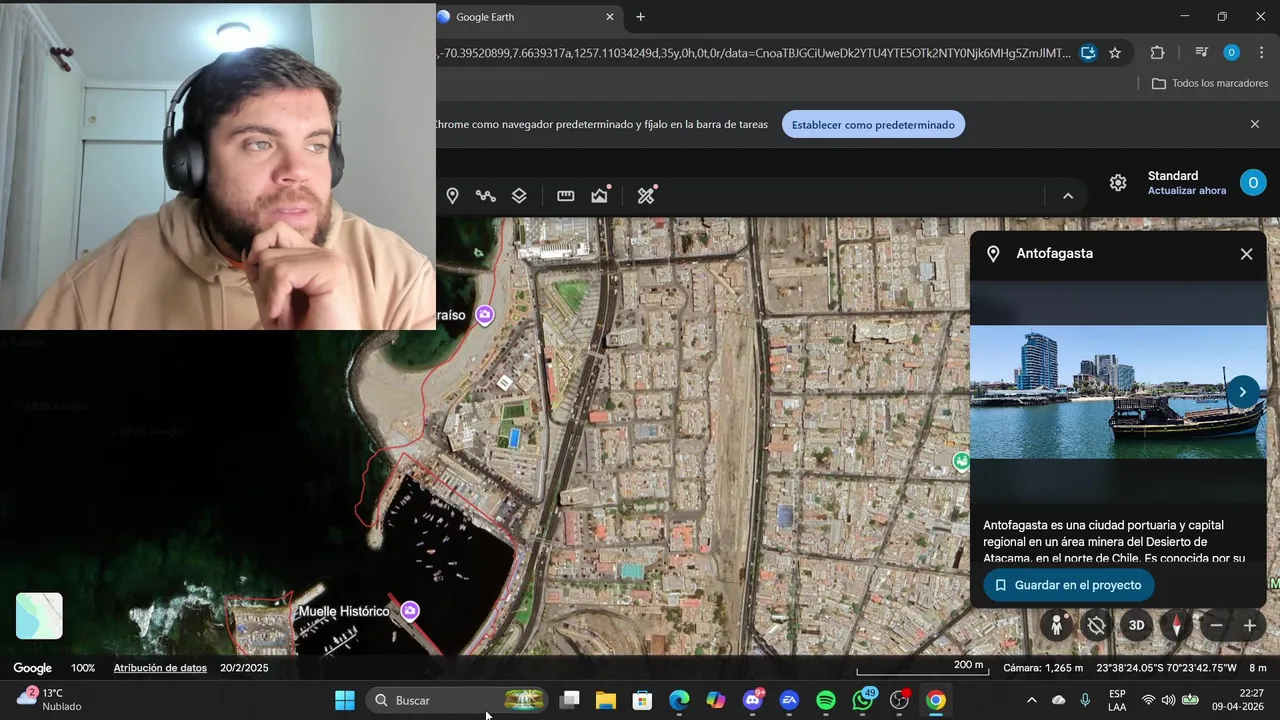Click the Cámara: 1,265 m altitude text

click(1043, 668)
